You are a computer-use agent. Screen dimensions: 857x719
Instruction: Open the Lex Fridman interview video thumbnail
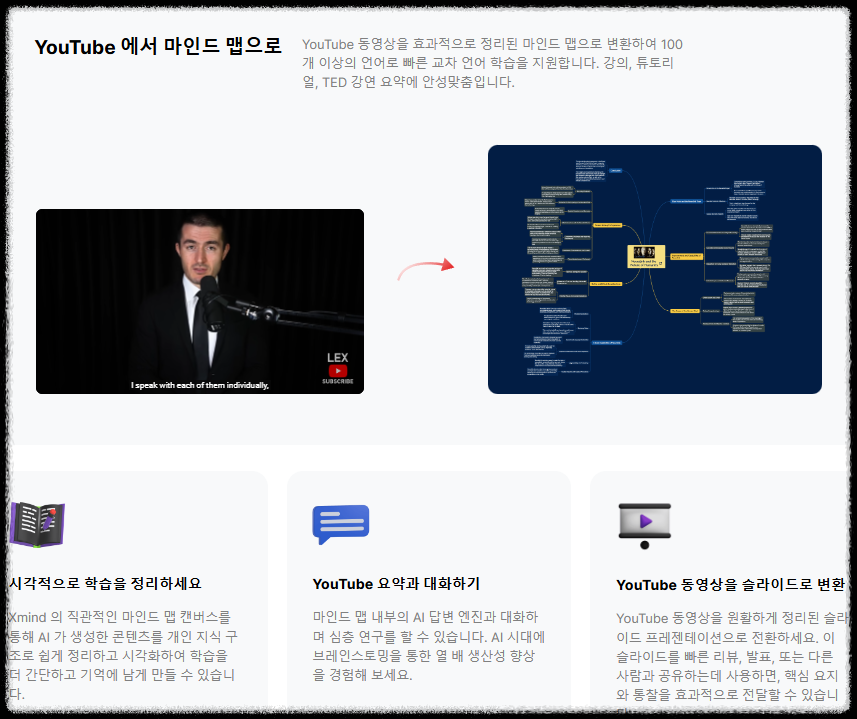(200, 300)
